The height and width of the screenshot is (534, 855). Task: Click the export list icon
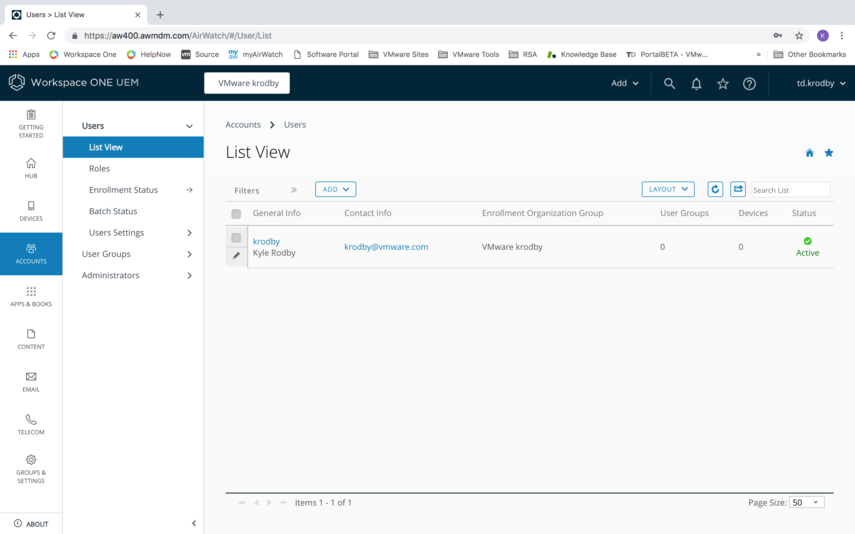(738, 189)
